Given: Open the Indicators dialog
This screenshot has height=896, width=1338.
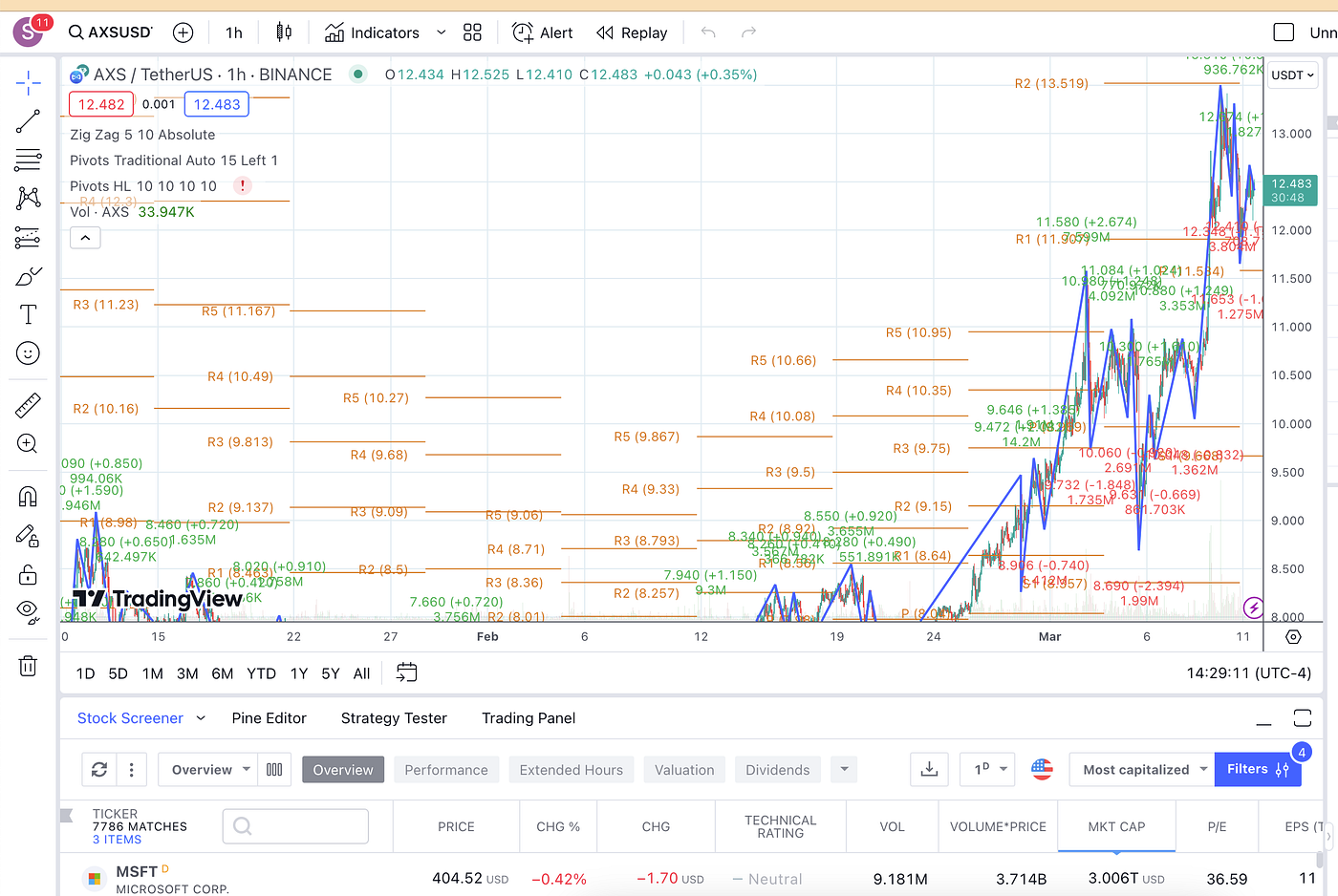Looking at the screenshot, I should (372, 32).
